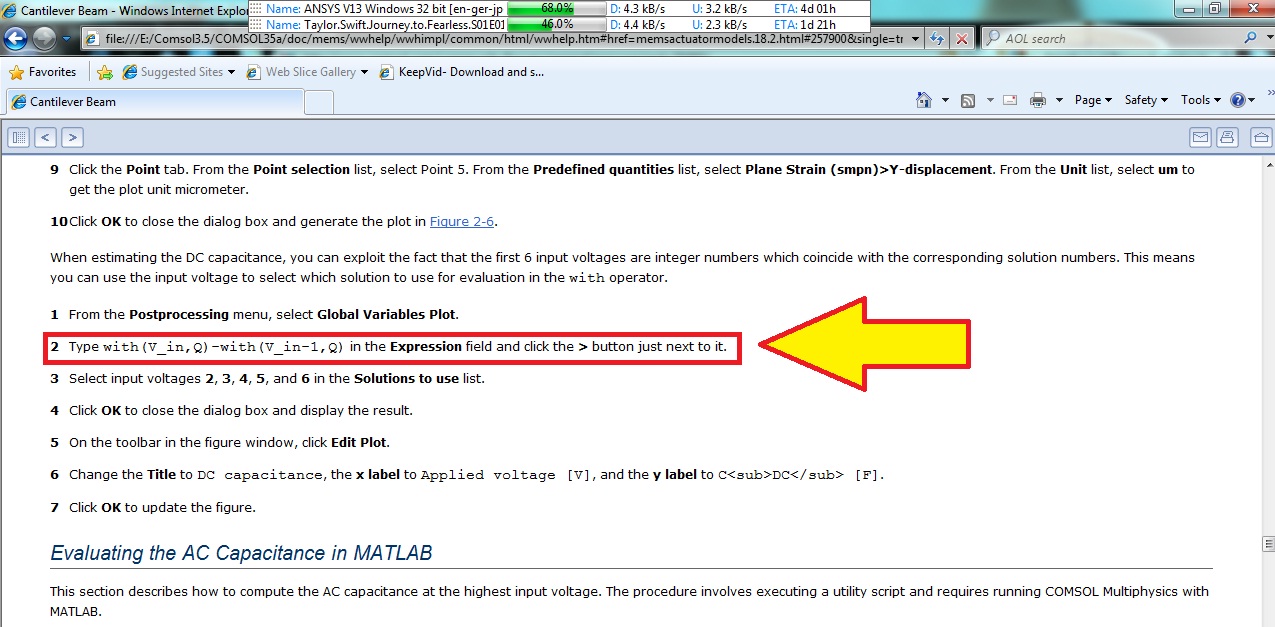Go to next help topic arrow
1275x627 pixels.
pos(72,138)
